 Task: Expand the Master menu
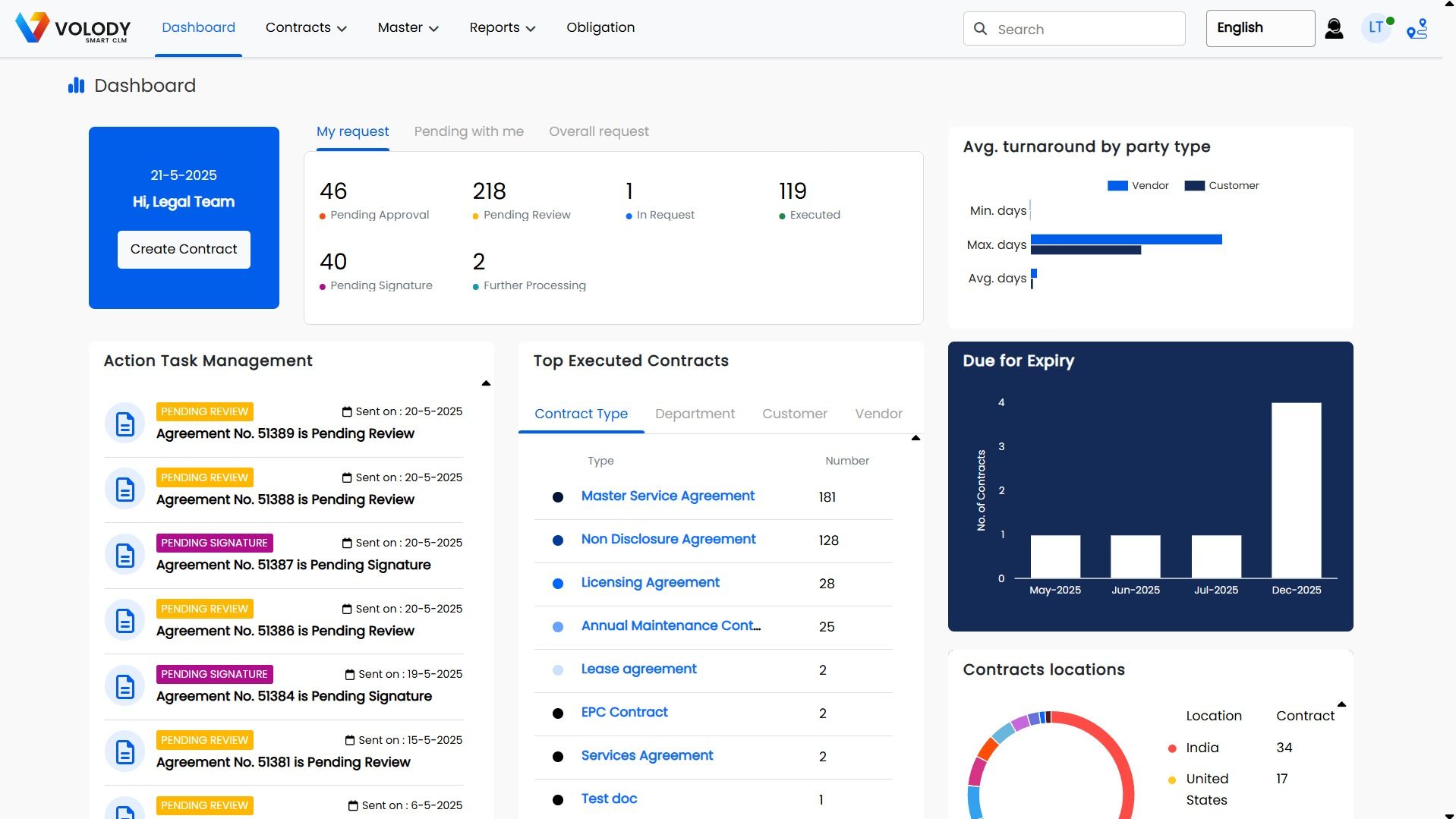(x=408, y=28)
